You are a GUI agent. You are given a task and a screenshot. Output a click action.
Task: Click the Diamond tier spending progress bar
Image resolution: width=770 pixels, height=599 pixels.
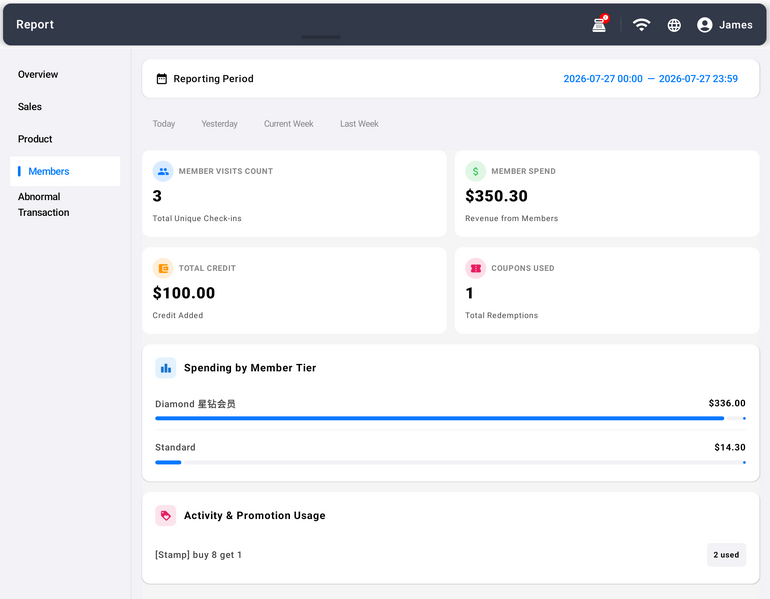[x=450, y=418]
